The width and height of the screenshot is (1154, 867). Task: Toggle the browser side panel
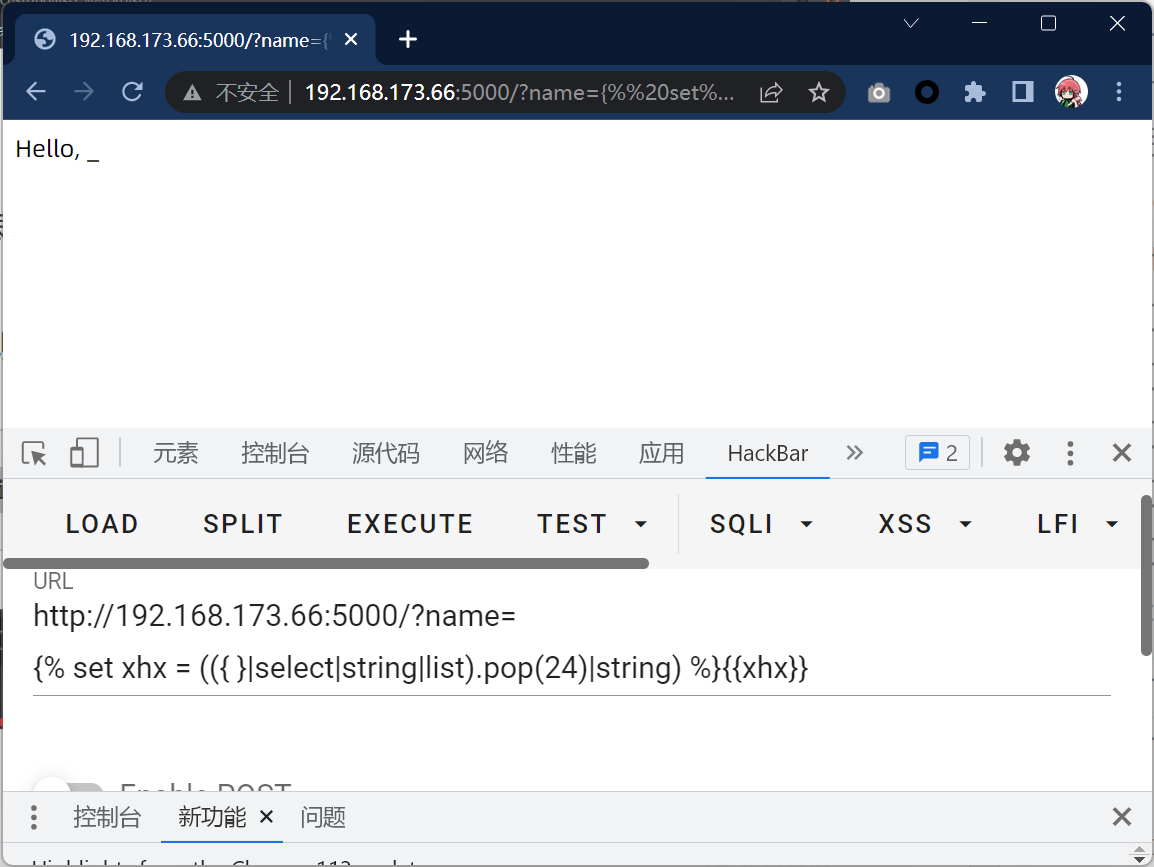pos(1022,93)
